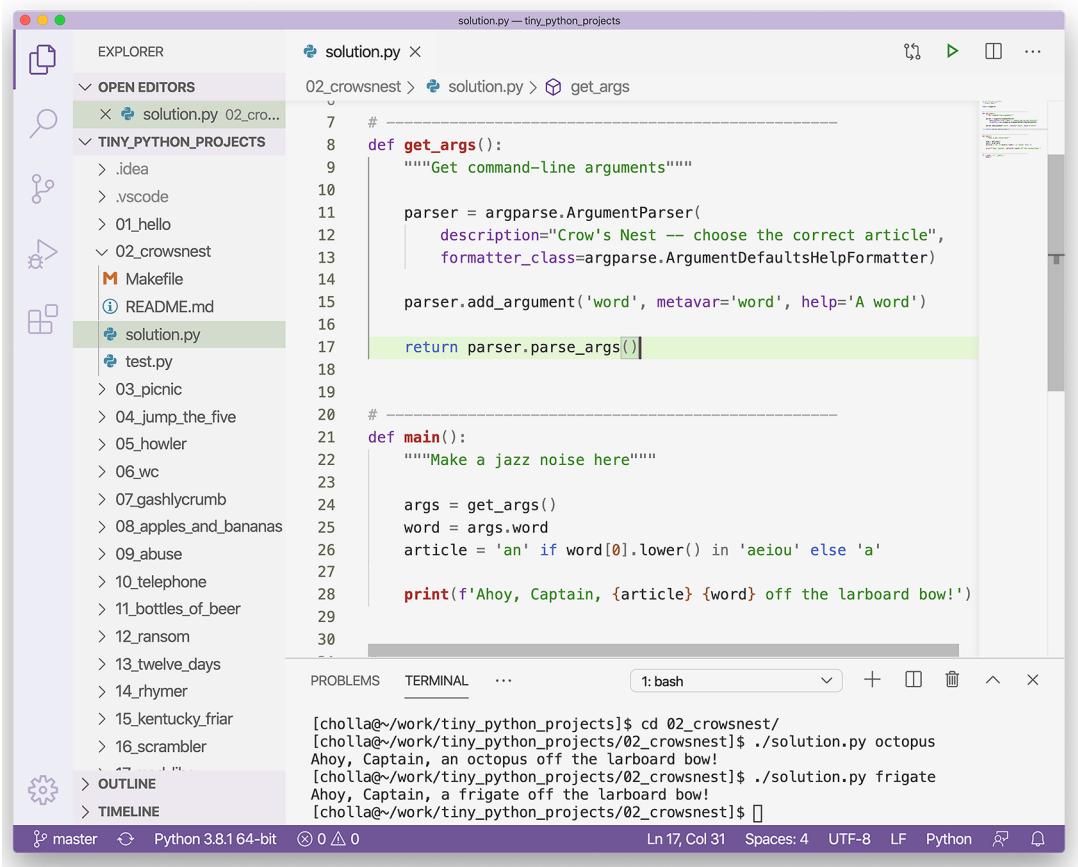Toggle the Explorer view icon
Screen dimensions: 1078x867
42,59
